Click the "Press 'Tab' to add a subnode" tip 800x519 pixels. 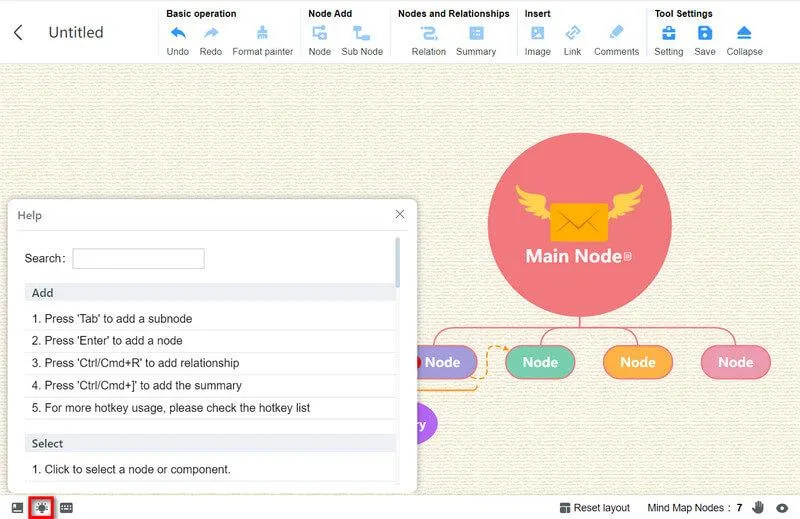(x=210, y=319)
